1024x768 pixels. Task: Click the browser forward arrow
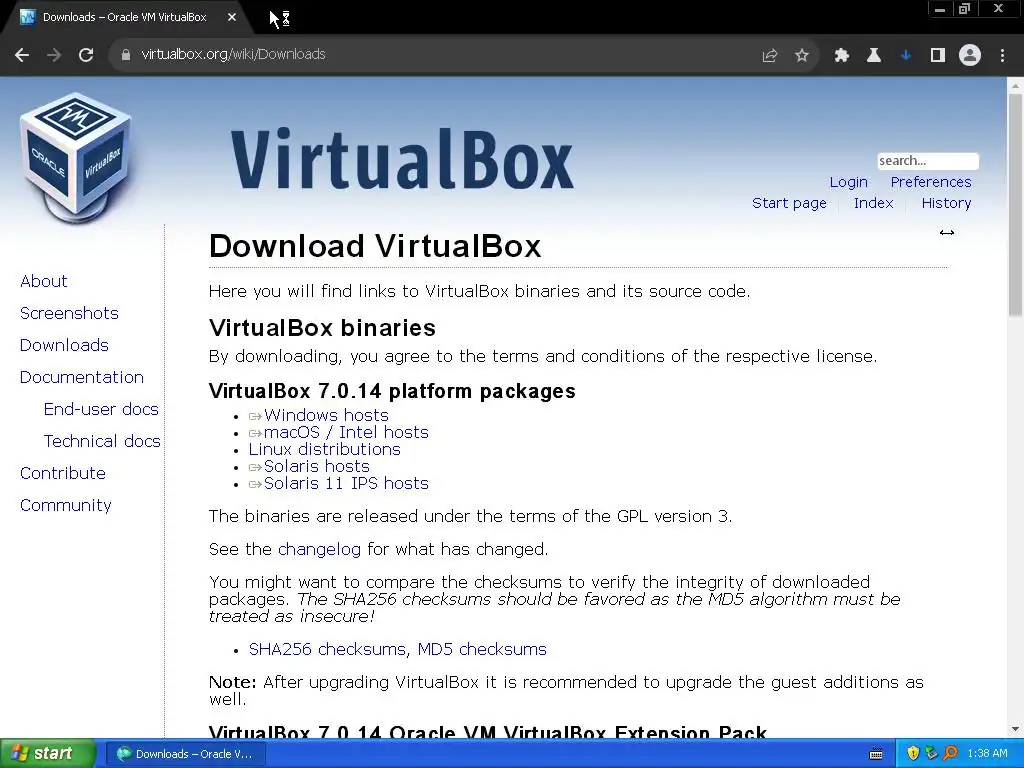54,55
